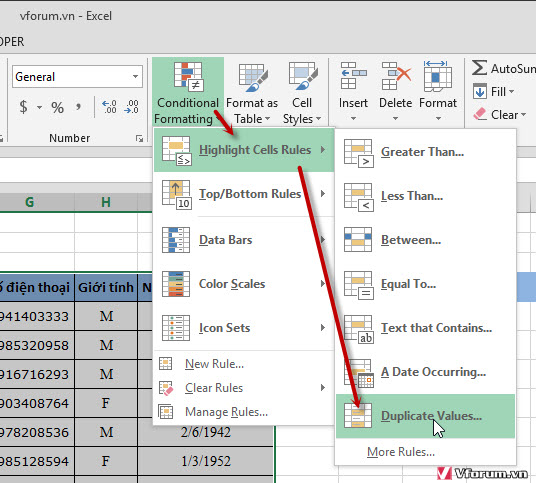This screenshot has height=483, width=536.
Task: Open the General number format dropdown
Action: click(x=135, y=77)
